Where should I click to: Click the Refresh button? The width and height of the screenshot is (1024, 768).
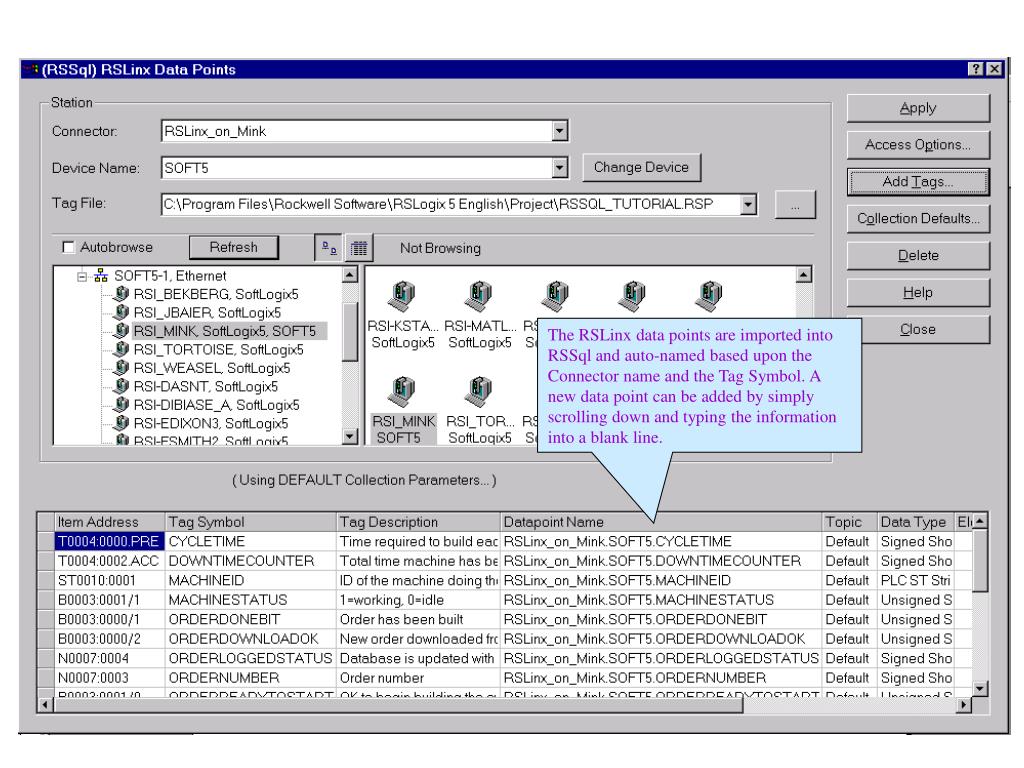click(234, 247)
